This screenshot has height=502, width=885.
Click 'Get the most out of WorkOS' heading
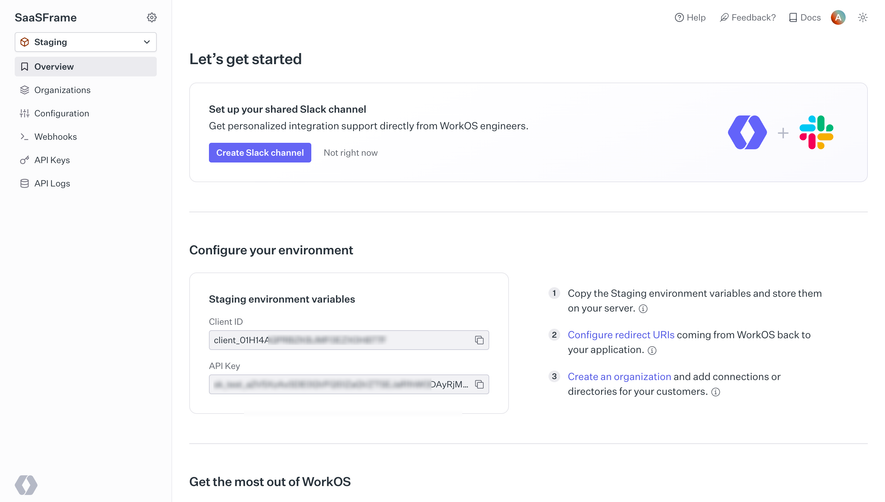(270, 482)
